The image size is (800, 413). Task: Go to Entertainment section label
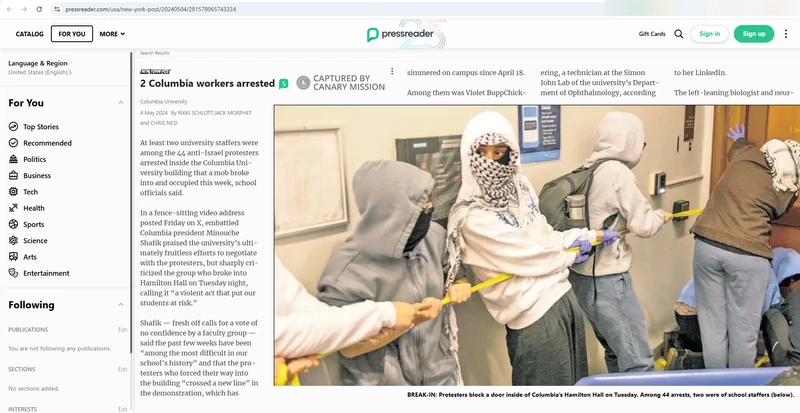[46, 273]
